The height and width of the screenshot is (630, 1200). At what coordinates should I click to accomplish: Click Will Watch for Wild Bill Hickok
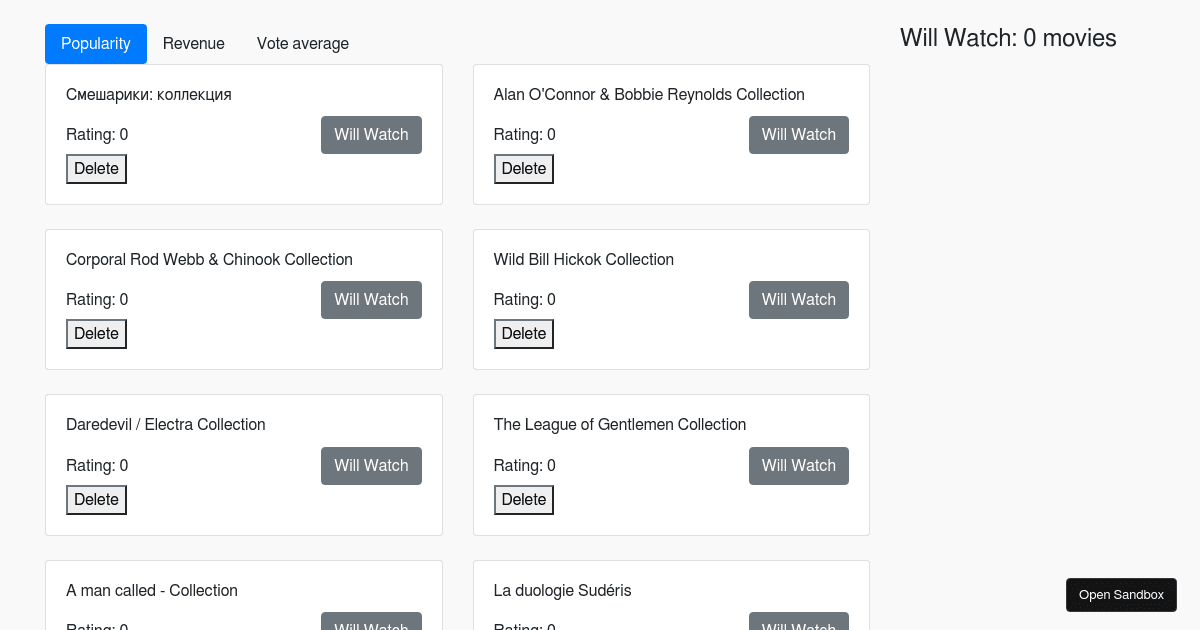798,300
